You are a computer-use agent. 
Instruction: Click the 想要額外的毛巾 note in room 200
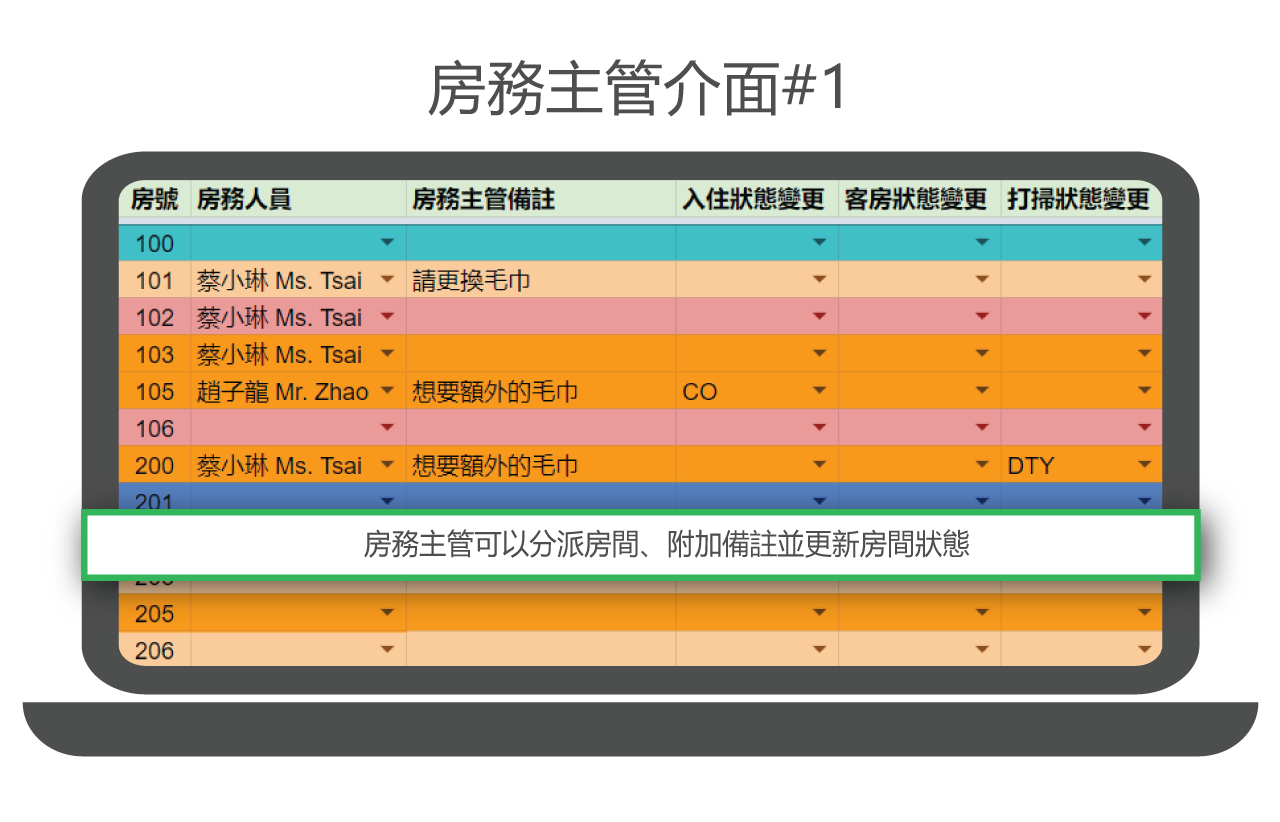pyautogui.click(x=495, y=466)
